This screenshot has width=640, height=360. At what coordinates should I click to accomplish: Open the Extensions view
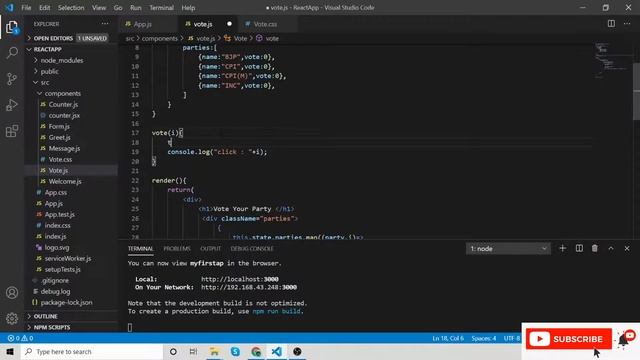tap(12, 131)
